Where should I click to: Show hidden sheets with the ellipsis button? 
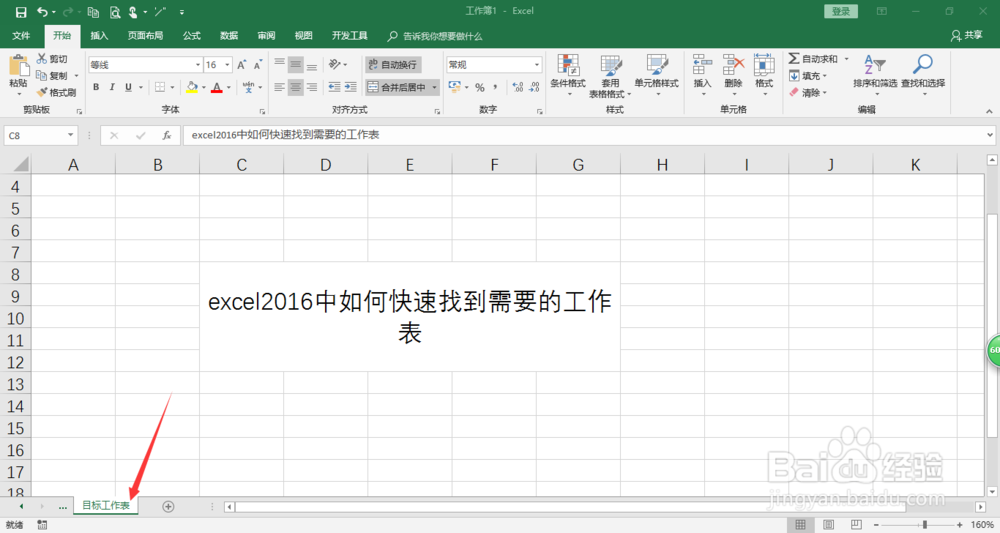(62, 506)
